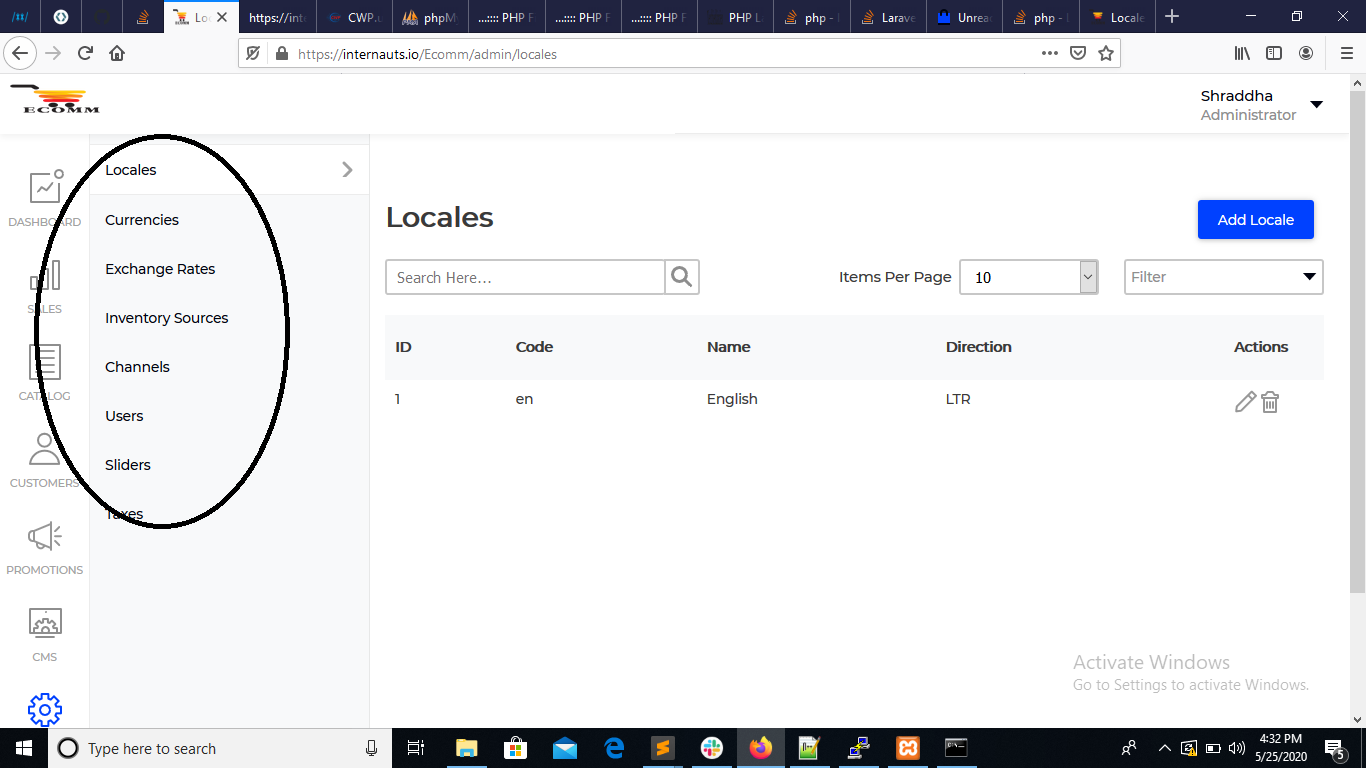Click the Add Locale button

(x=1256, y=220)
